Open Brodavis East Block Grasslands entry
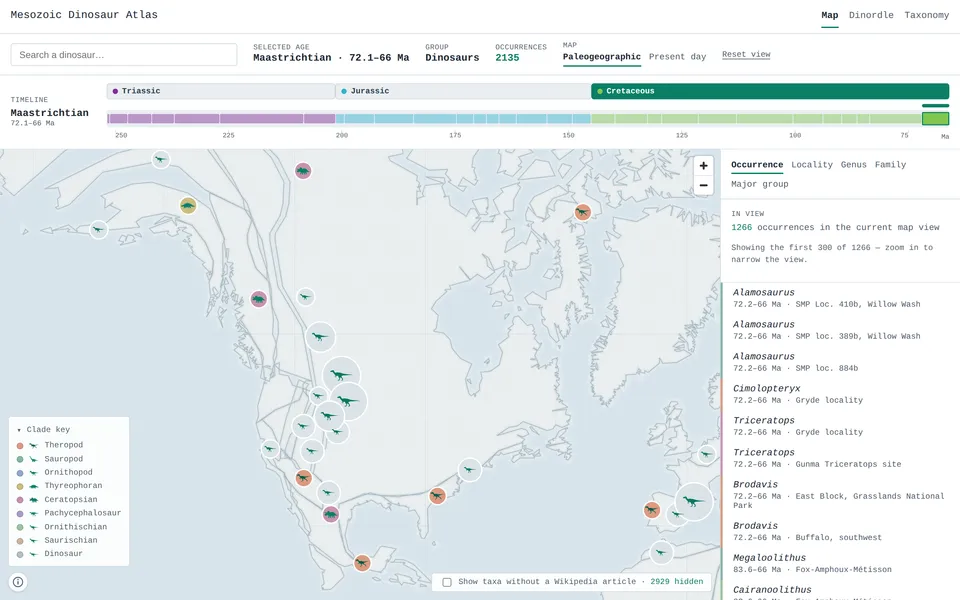The height and width of the screenshot is (600, 960). (840, 494)
